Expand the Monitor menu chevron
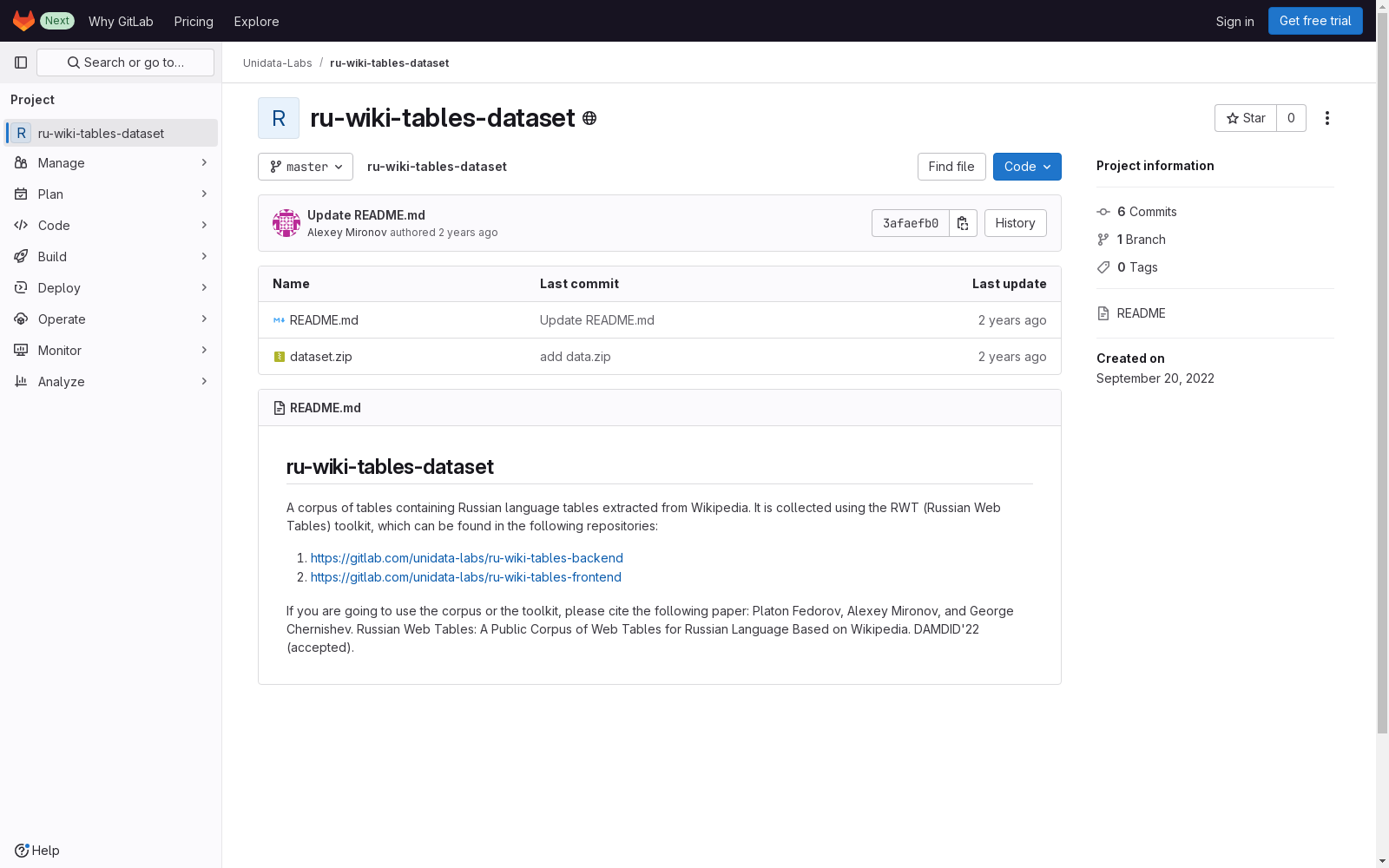1389x868 pixels. pyautogui.click(x=204, y=351)
